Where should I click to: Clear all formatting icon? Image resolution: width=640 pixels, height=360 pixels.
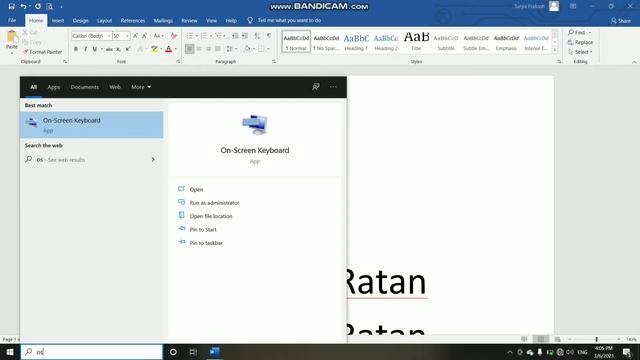click(173, 36)
